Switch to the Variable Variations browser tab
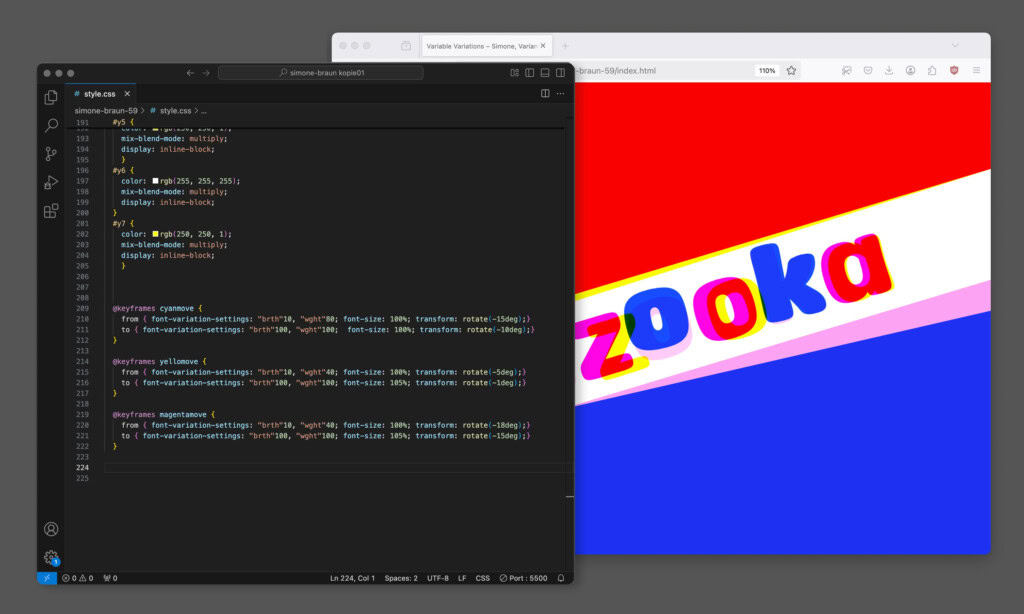 pyautogui.click(x=480, y=45)
